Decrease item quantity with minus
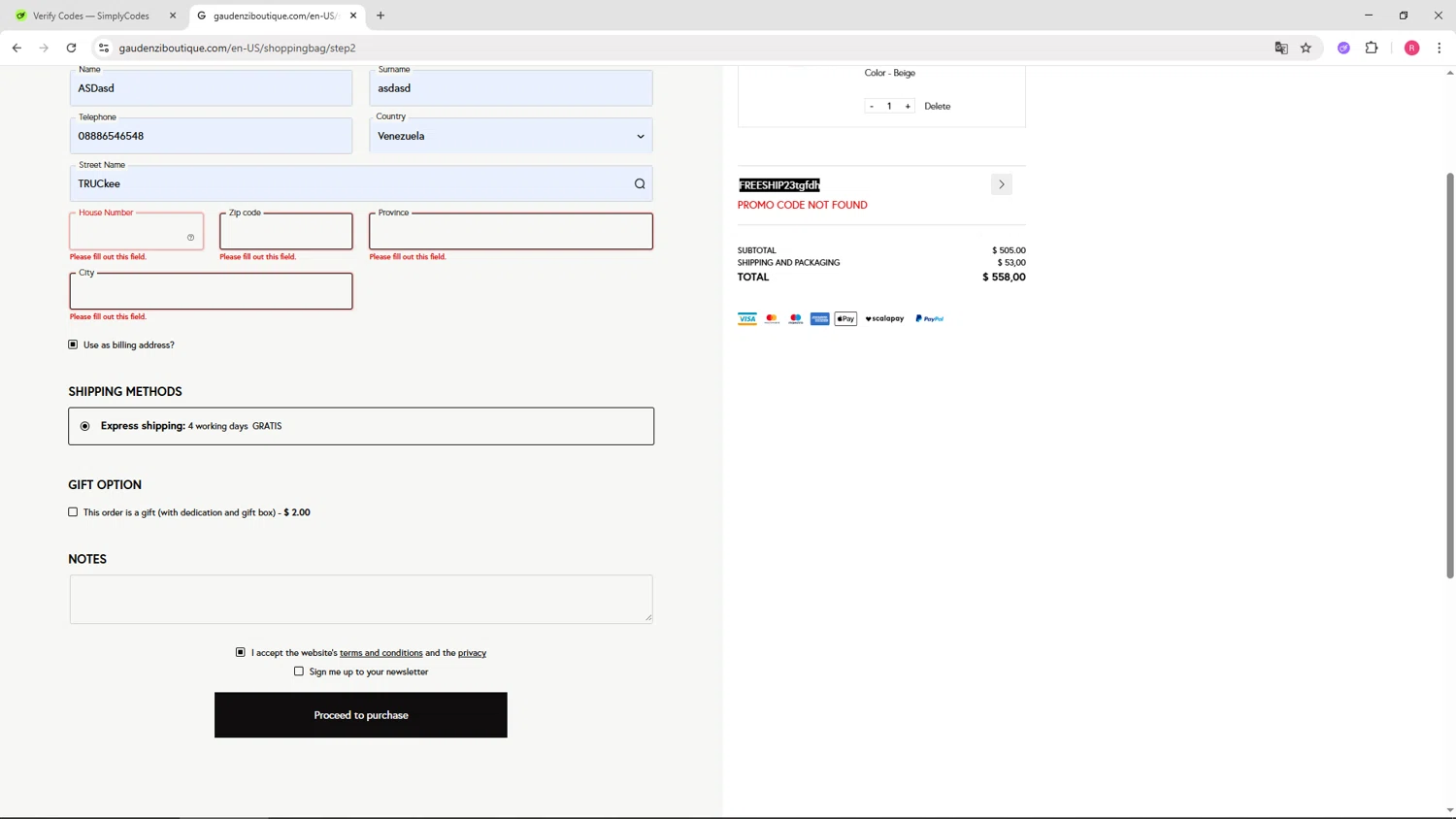Screen dimensions: 1456x819 pyautogui.click(x=872, y=106)
